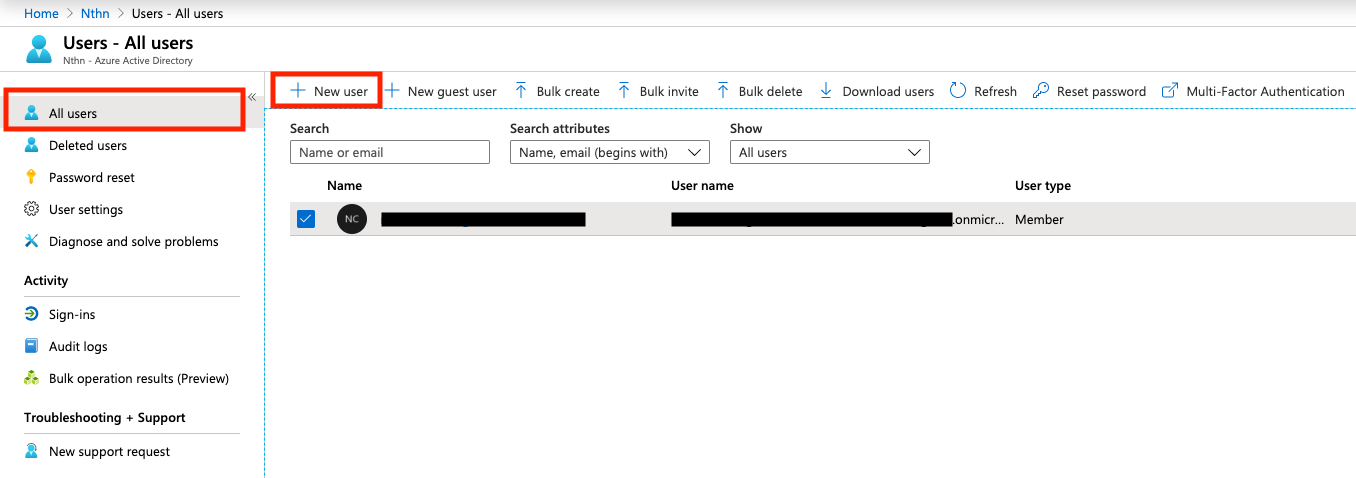1356x478 pixels.
Task: Click the Bulk delete icon
Action: coord(723,91)
